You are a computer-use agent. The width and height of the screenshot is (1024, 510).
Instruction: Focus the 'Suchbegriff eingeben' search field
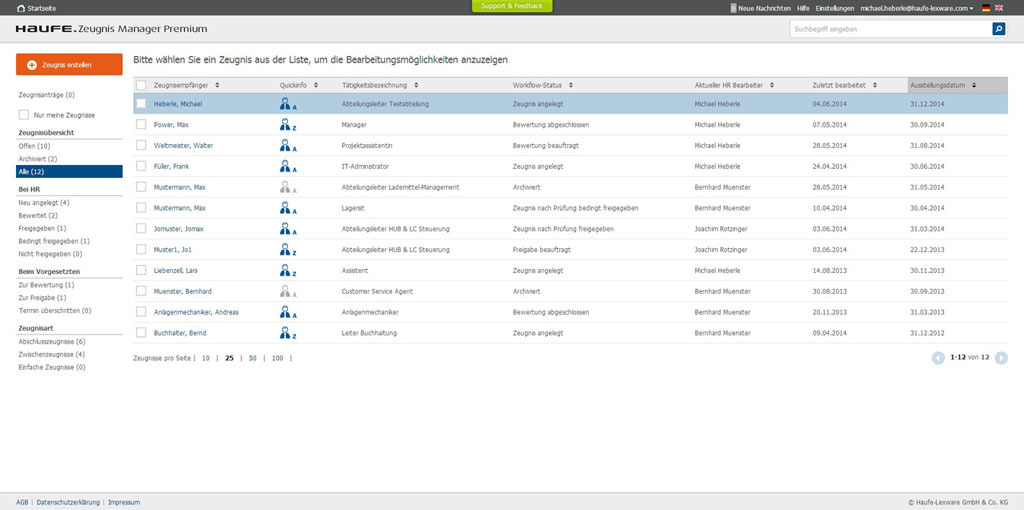[x=891, y=29]
